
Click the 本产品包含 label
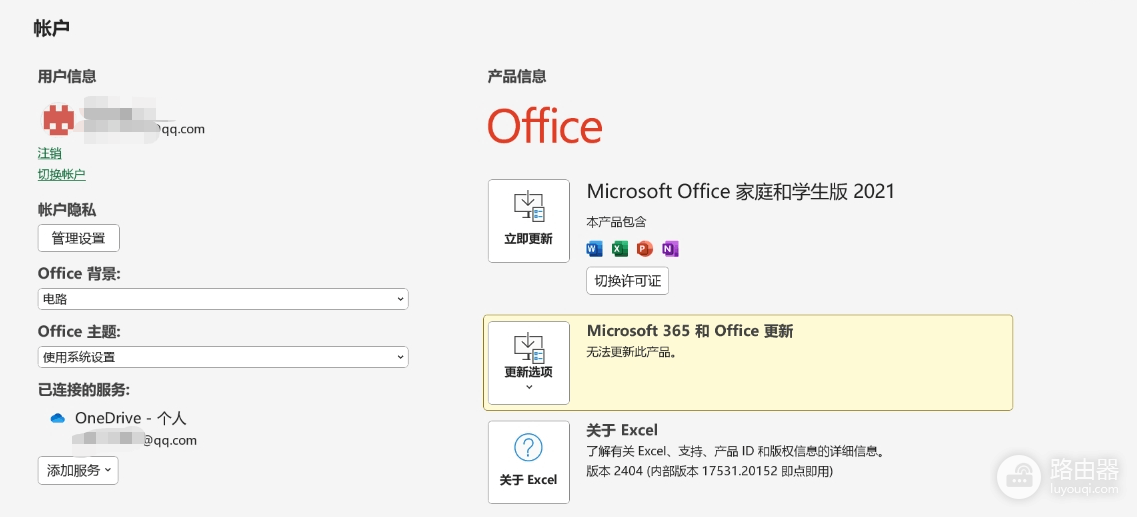coord(616,221)
